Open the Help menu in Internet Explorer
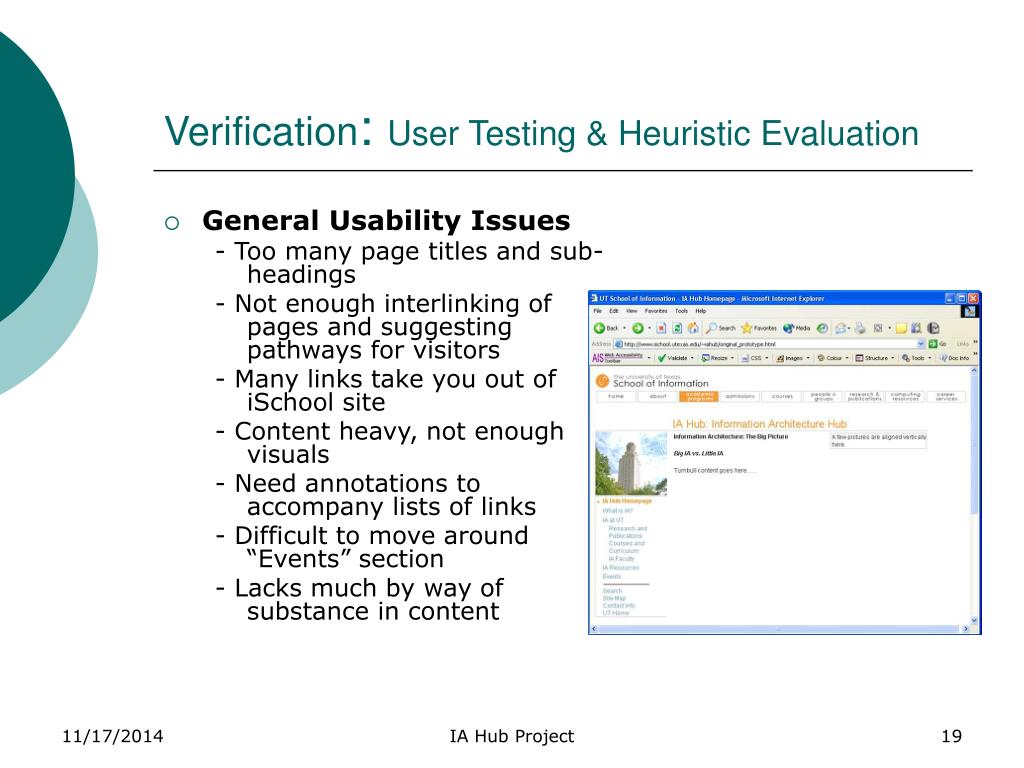 [x=701, y=311]
